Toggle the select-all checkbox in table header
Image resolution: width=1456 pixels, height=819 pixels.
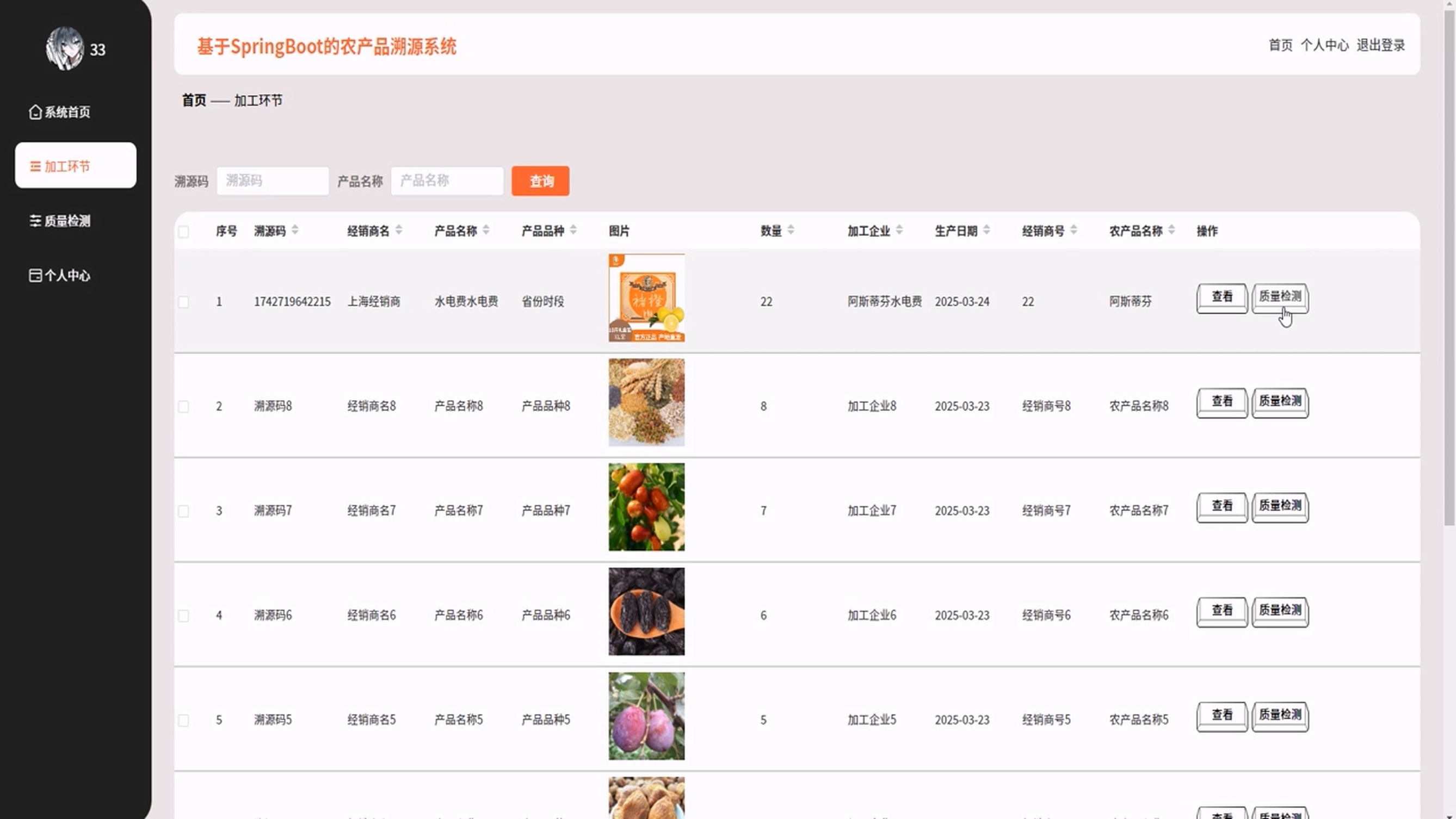point(184,232)
